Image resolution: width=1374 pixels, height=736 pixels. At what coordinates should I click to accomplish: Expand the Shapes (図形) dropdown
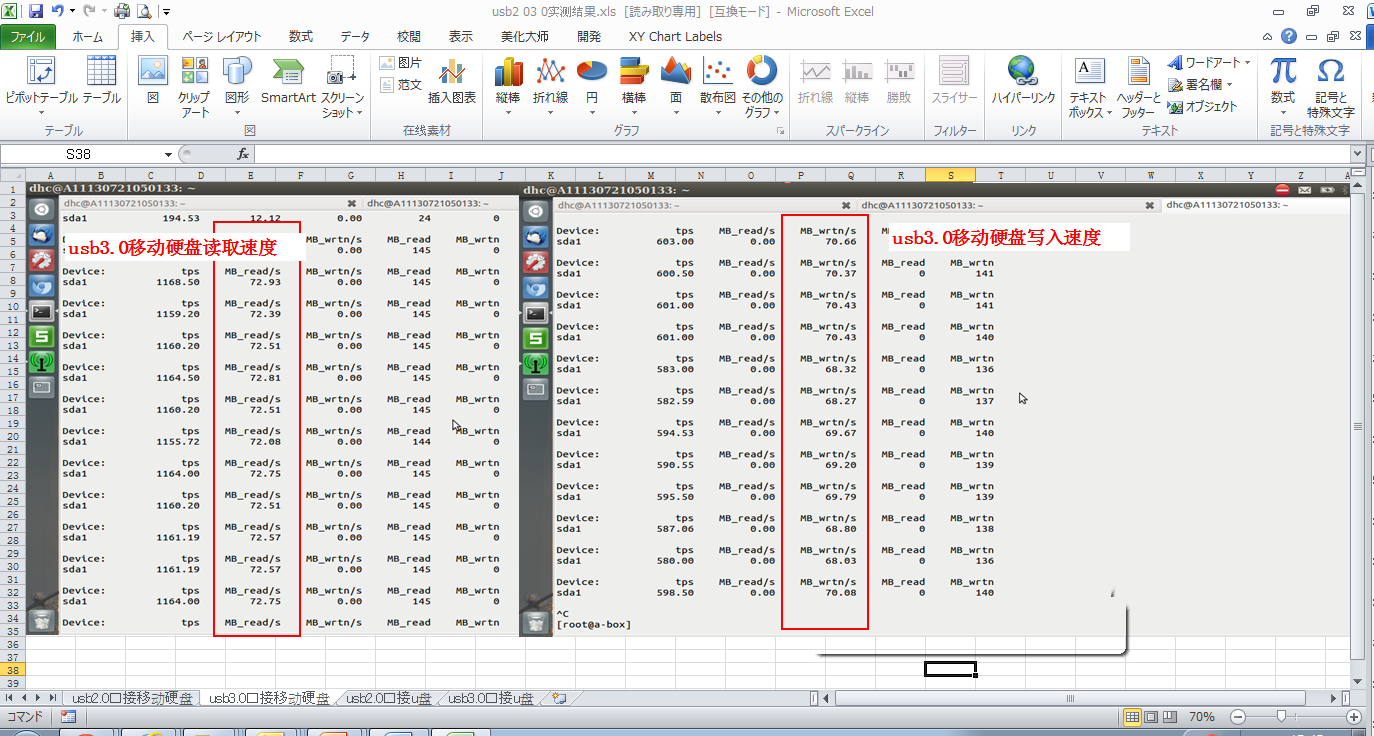(x=237, y=85)
